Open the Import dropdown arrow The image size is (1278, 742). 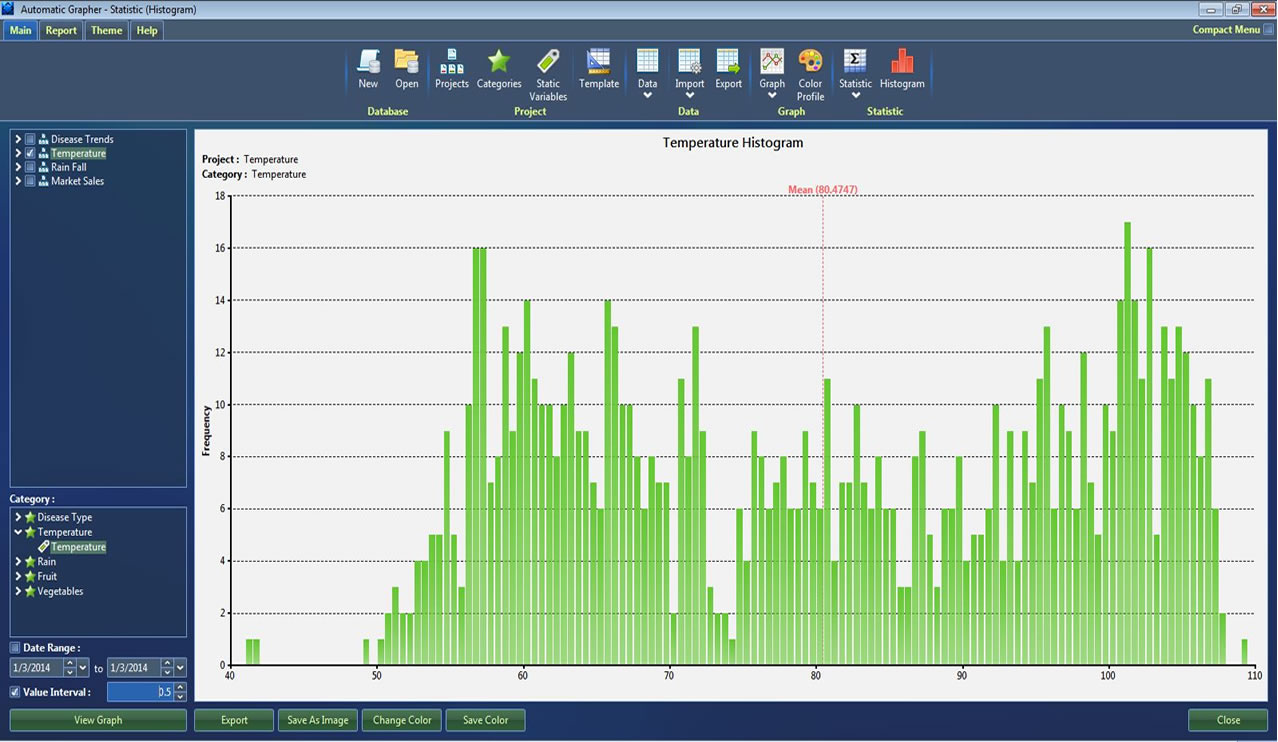click(x=689, y=96)
